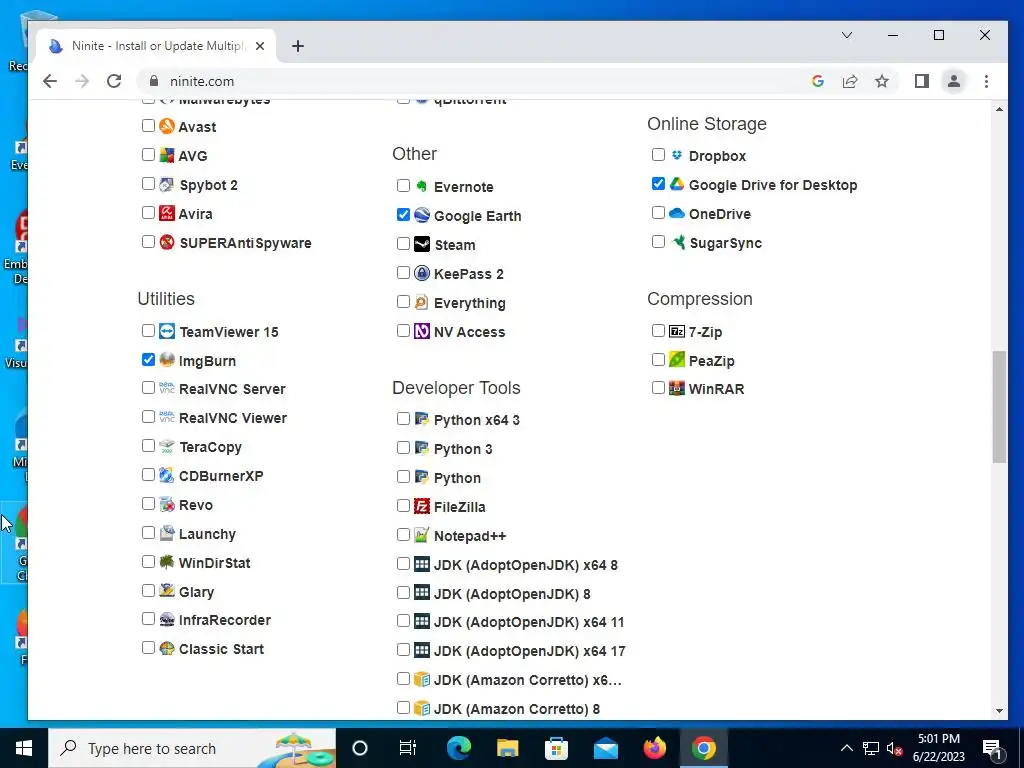
Task: Click the FileZilla red icon
Action: pos(422,506)
